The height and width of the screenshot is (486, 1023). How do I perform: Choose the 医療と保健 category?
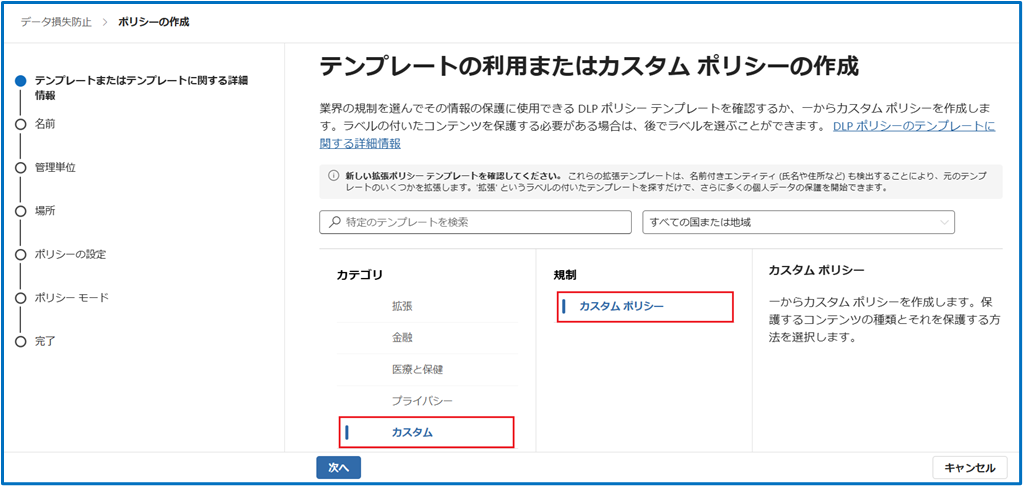(417, 369)
